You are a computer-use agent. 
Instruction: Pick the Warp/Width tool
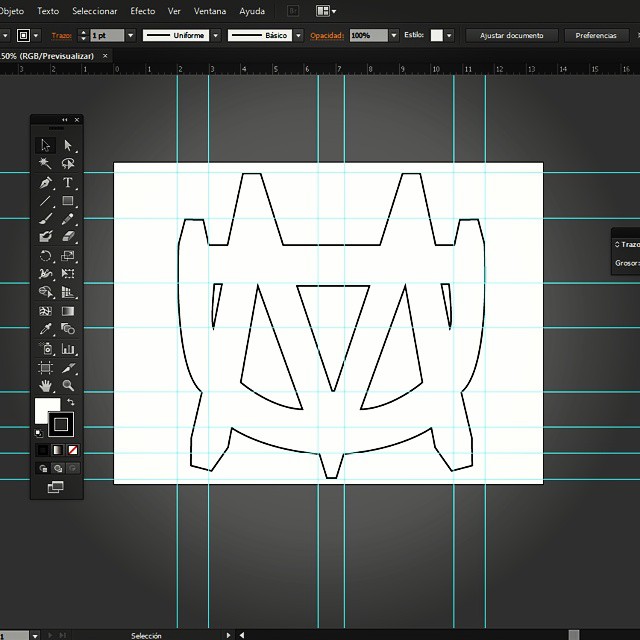pos(45,273)
